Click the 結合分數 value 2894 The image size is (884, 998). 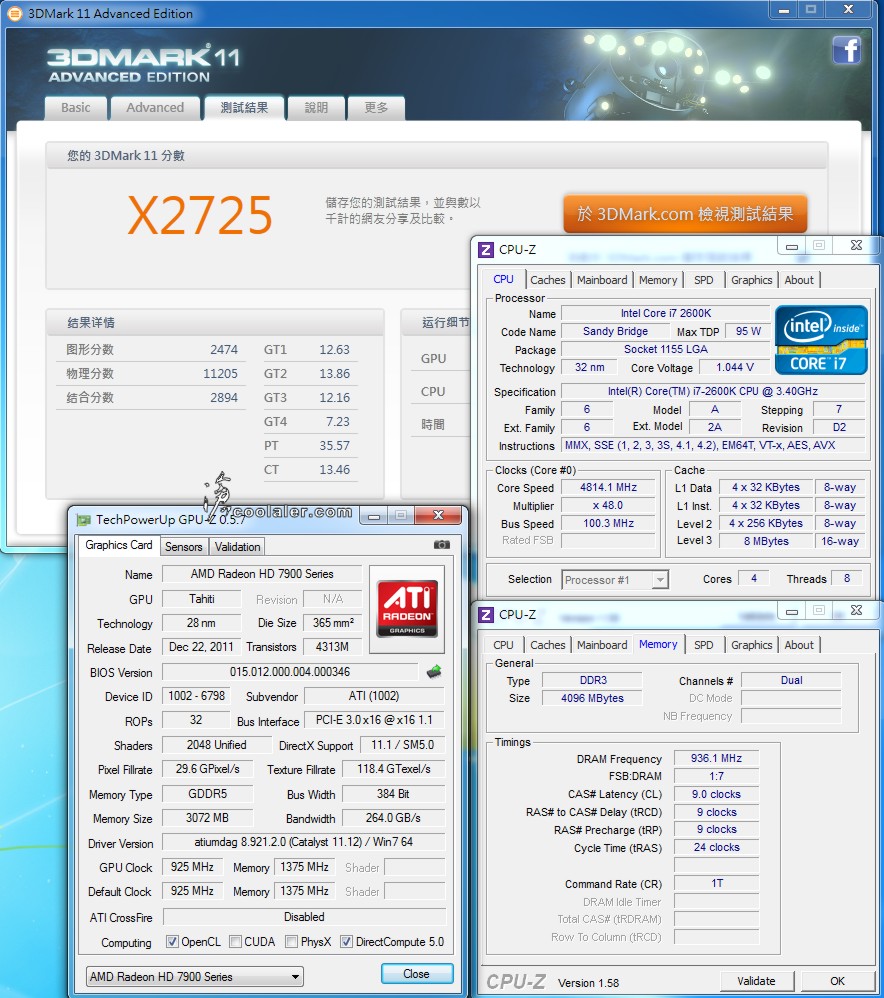tap(224, 398)
